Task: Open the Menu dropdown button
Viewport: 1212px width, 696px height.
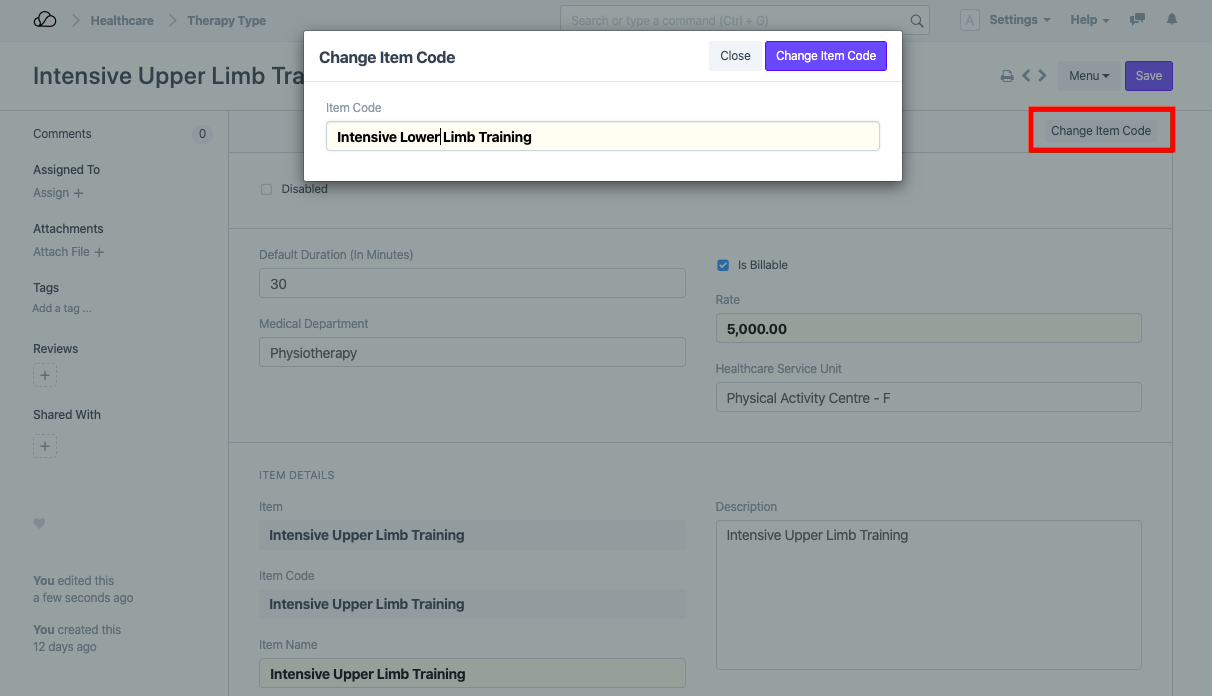Action: [x=1088, y=76]
